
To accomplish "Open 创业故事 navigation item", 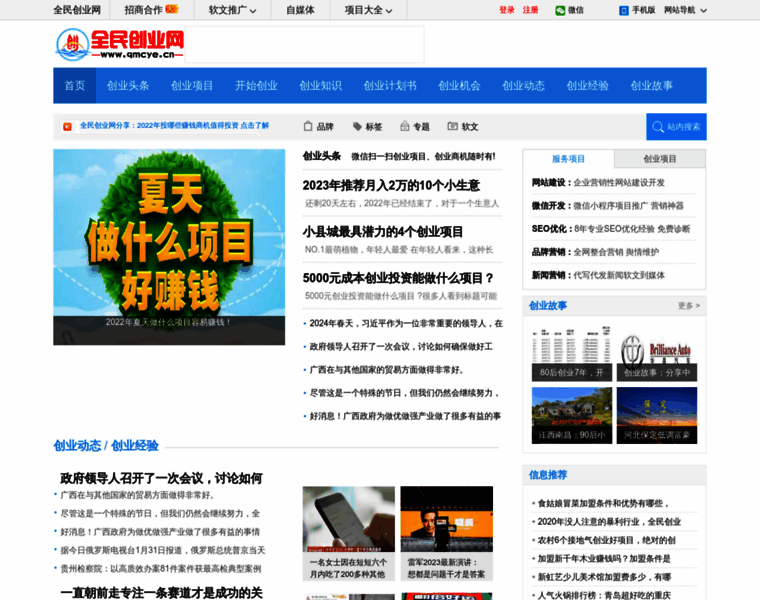I will coord(651,86).
